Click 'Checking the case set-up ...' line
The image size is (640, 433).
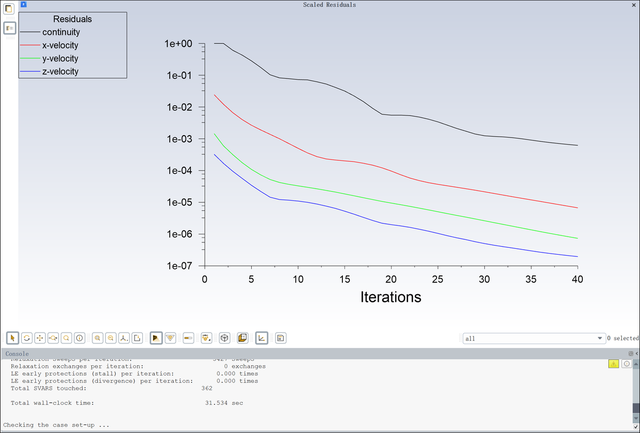click(56, 425)
